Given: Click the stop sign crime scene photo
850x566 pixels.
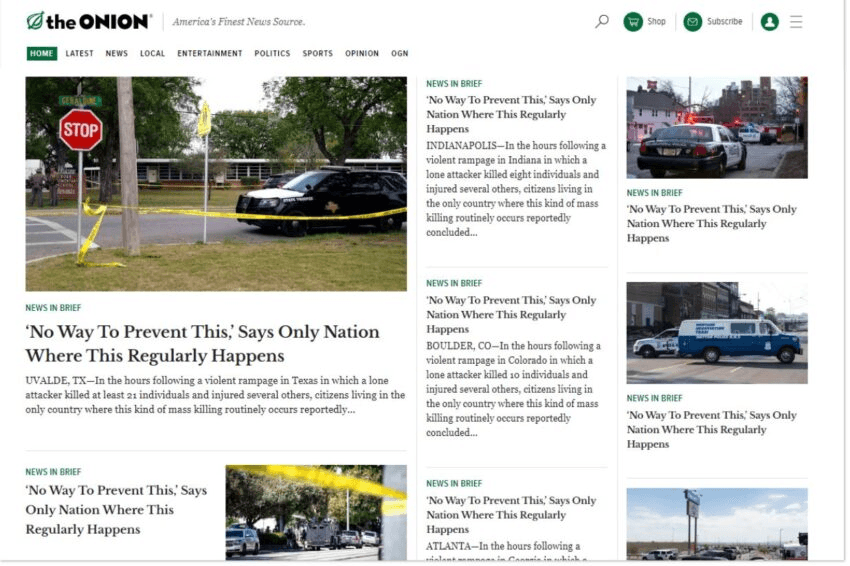Looking at the screenshot, I should click(x=216, y=184).
